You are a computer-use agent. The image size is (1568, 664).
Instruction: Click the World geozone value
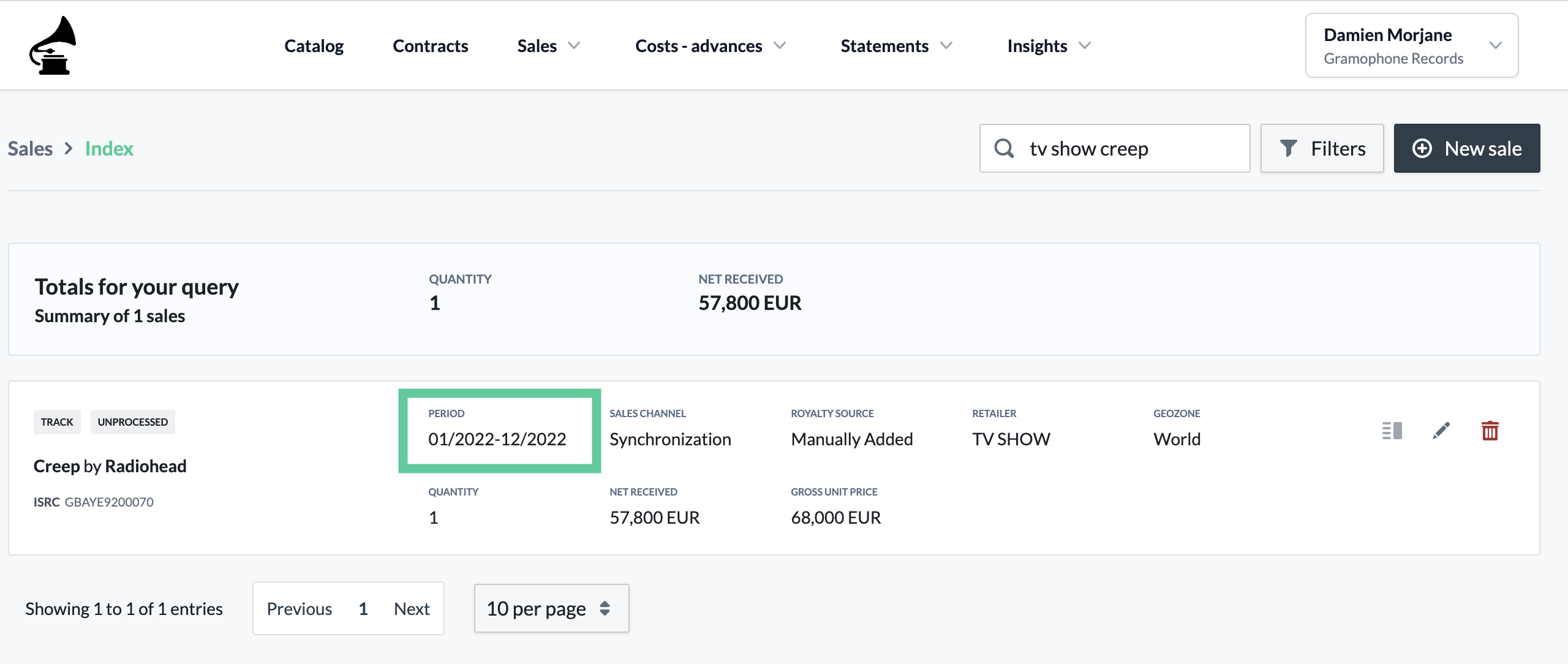1177,439
